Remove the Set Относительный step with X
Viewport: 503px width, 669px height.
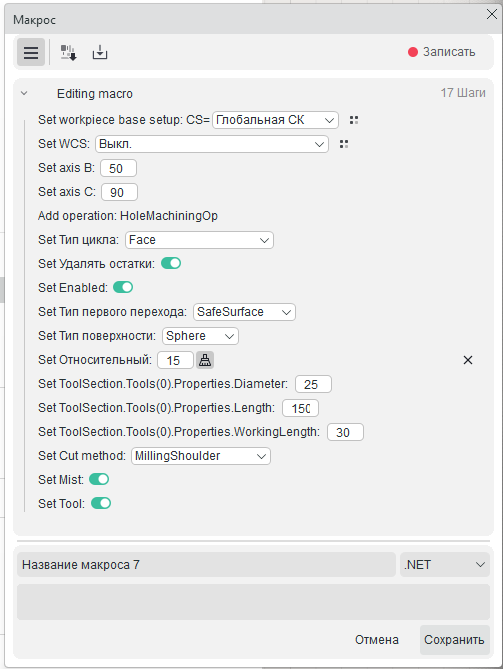468,360
